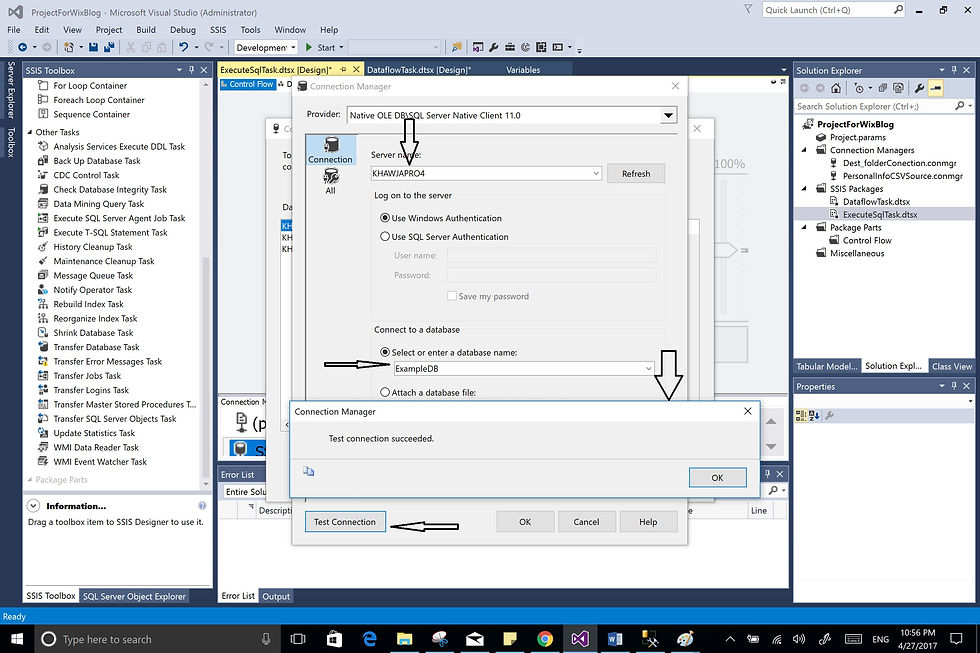Select the Connection page icon in dialog
The image size is (980, 653).
[x=331, y=151]
